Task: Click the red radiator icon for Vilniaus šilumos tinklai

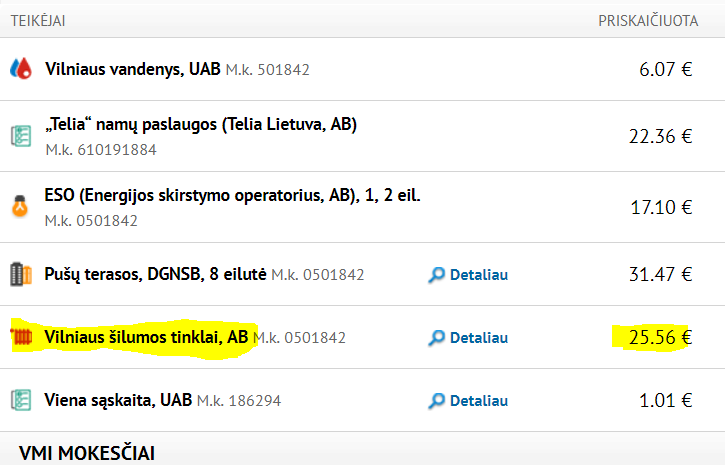Action: click(x=21, y=337)
